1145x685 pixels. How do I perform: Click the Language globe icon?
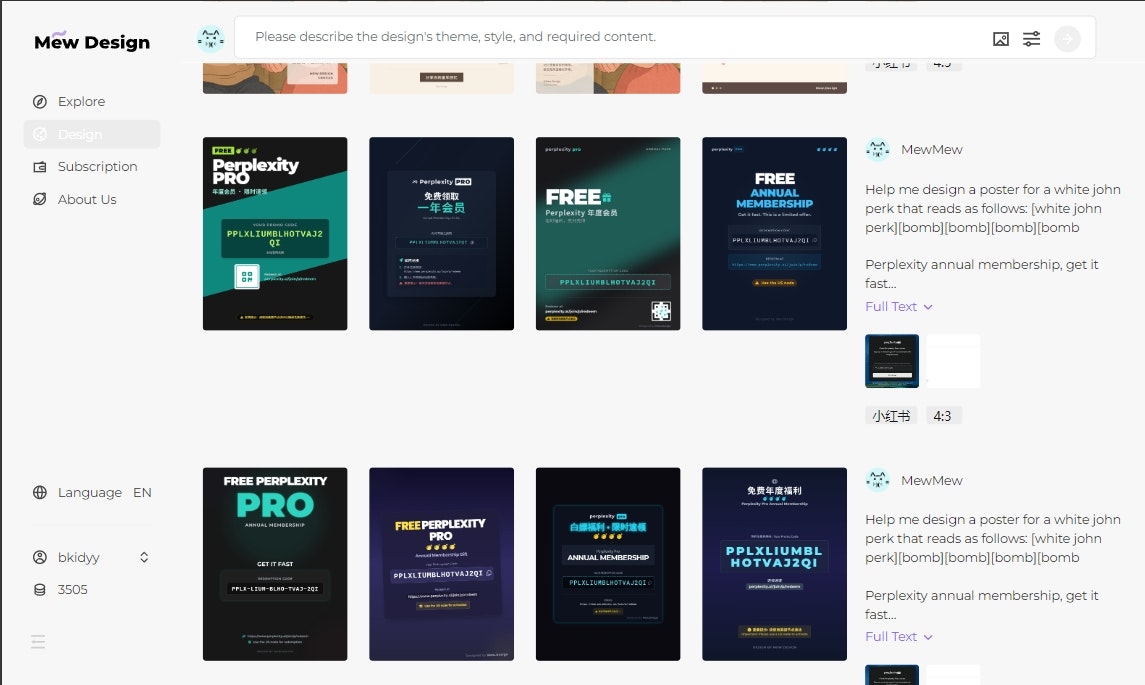[x=40, y=492]
